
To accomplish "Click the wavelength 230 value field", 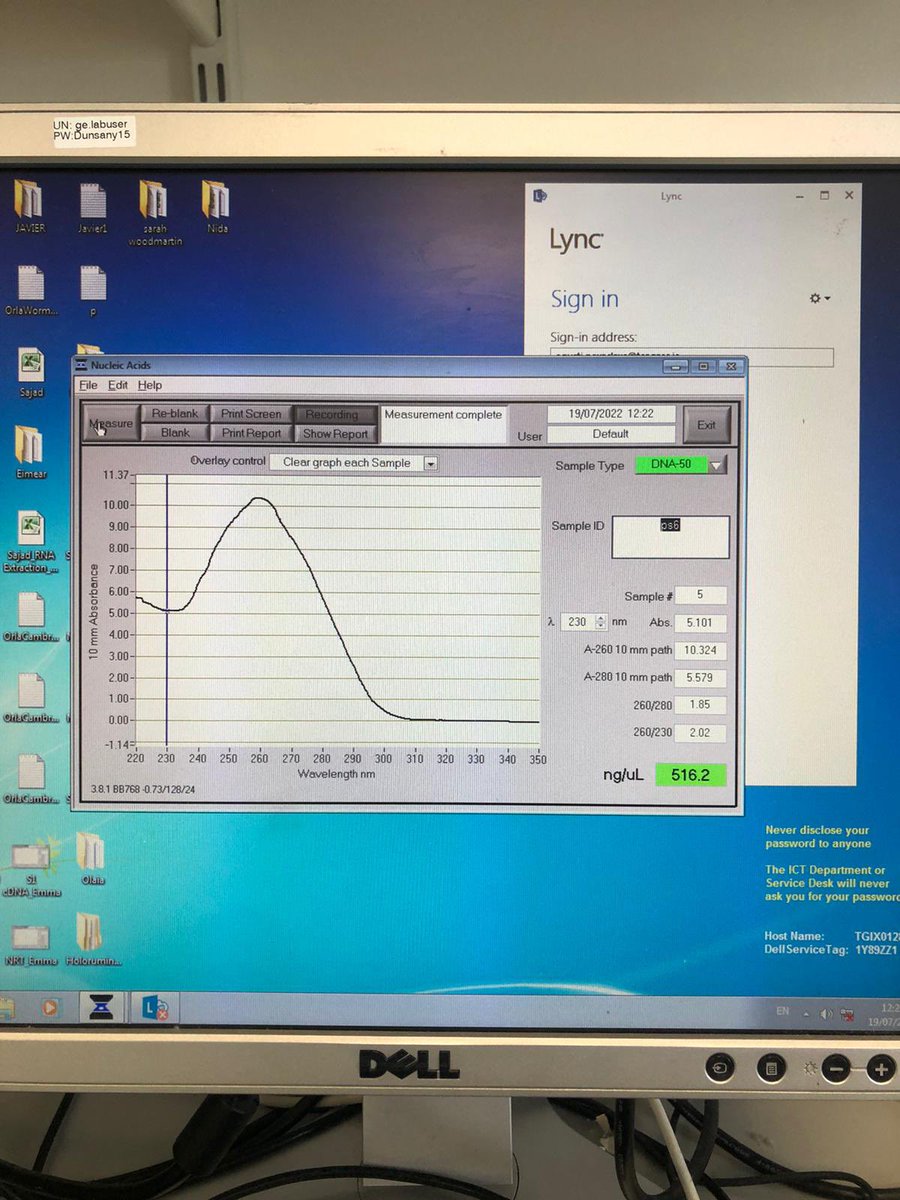I will 577,622.
